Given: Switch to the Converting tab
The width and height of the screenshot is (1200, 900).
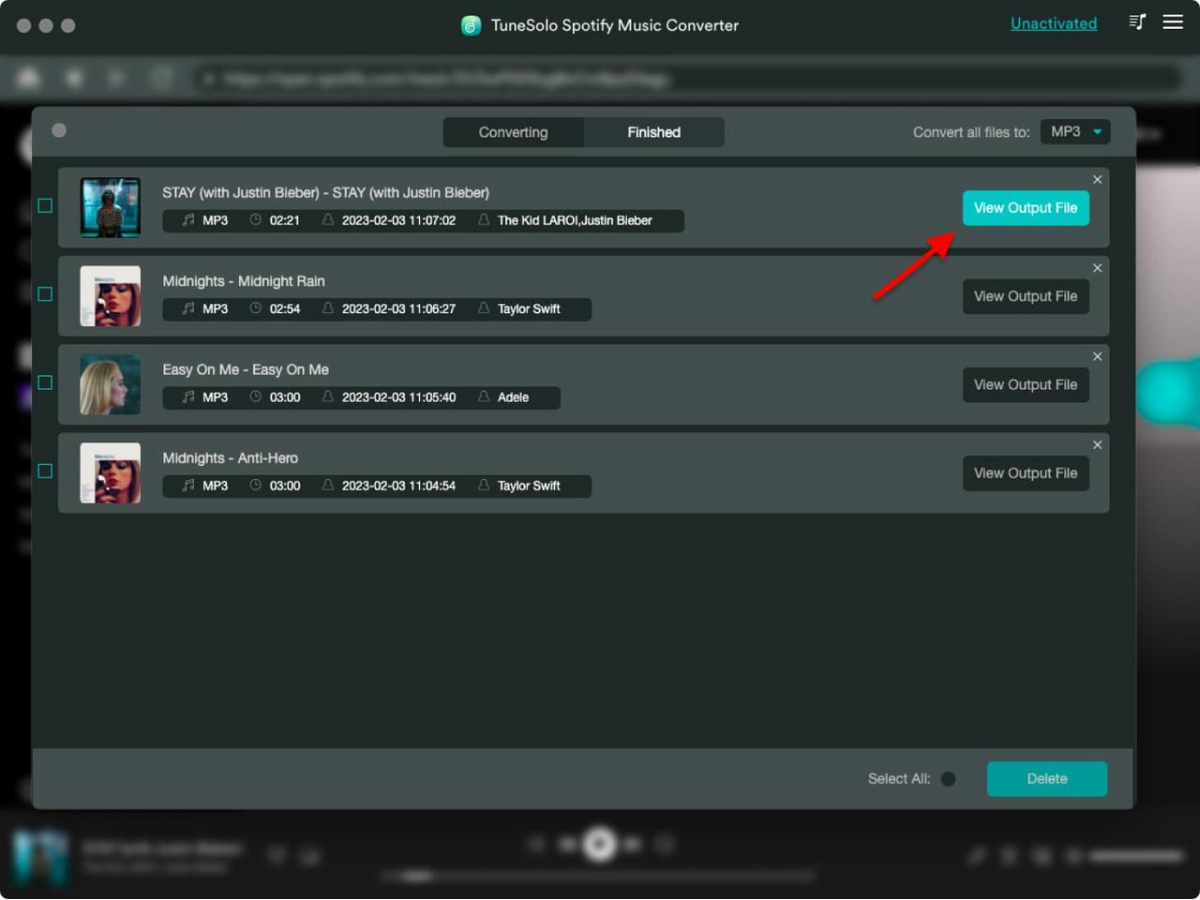Looking at the screenshot, I should 513,132.
